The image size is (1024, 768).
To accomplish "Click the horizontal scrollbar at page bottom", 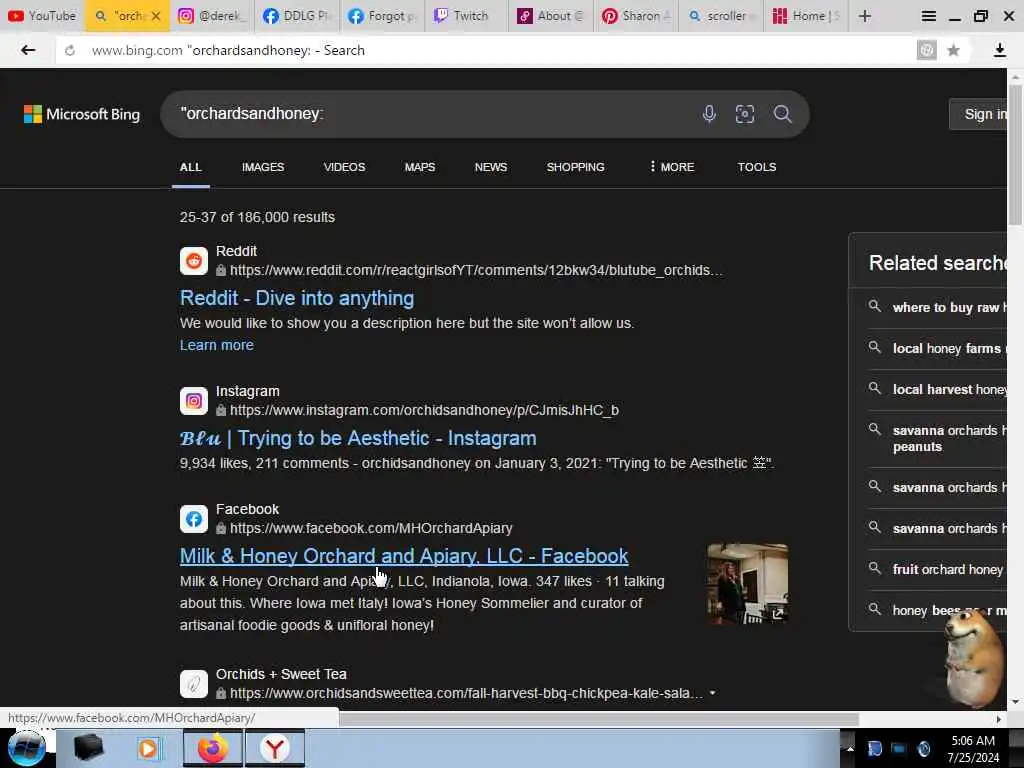I will 599,719.
